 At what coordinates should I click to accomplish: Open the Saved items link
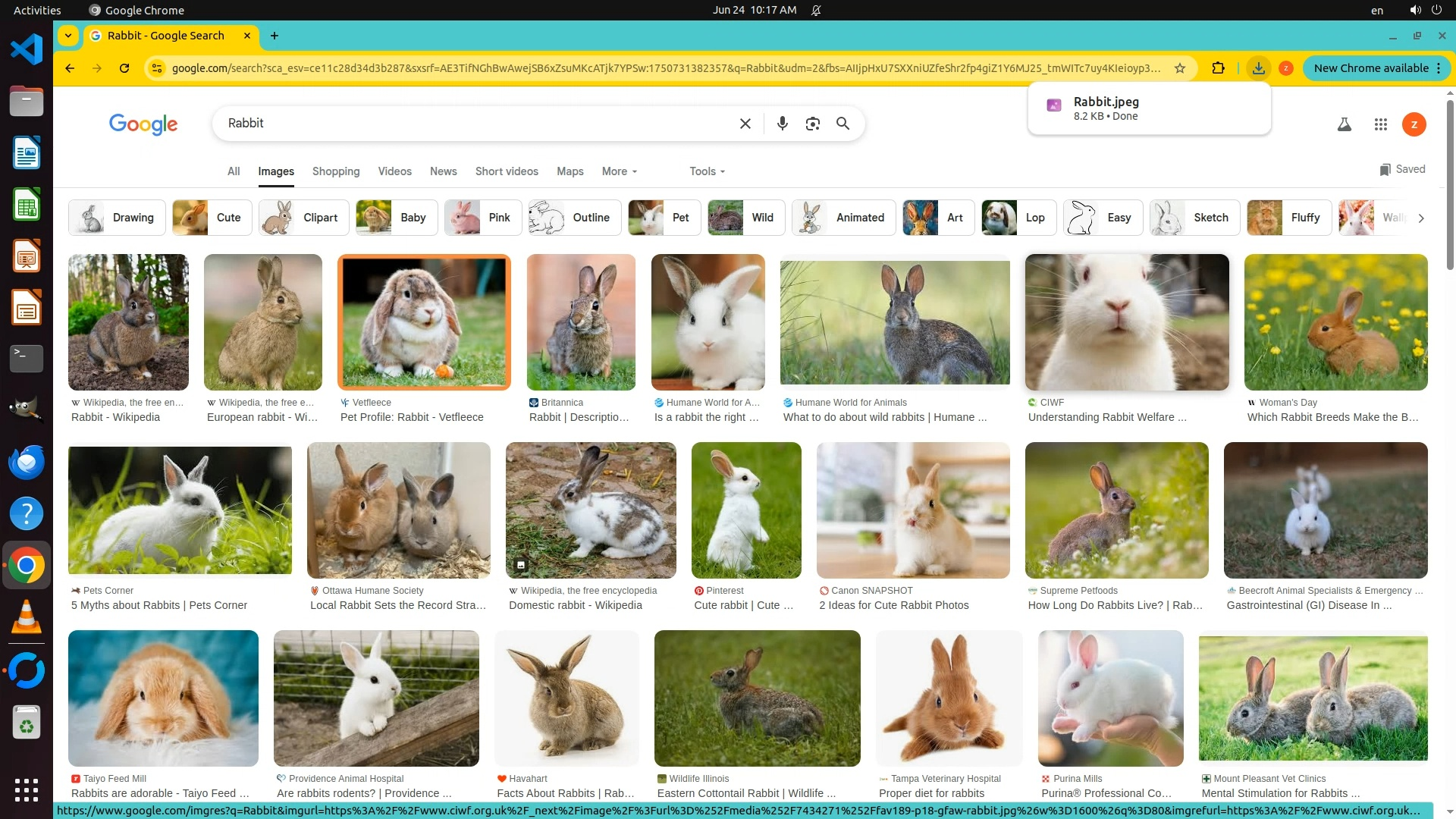tap(1402, 169)
